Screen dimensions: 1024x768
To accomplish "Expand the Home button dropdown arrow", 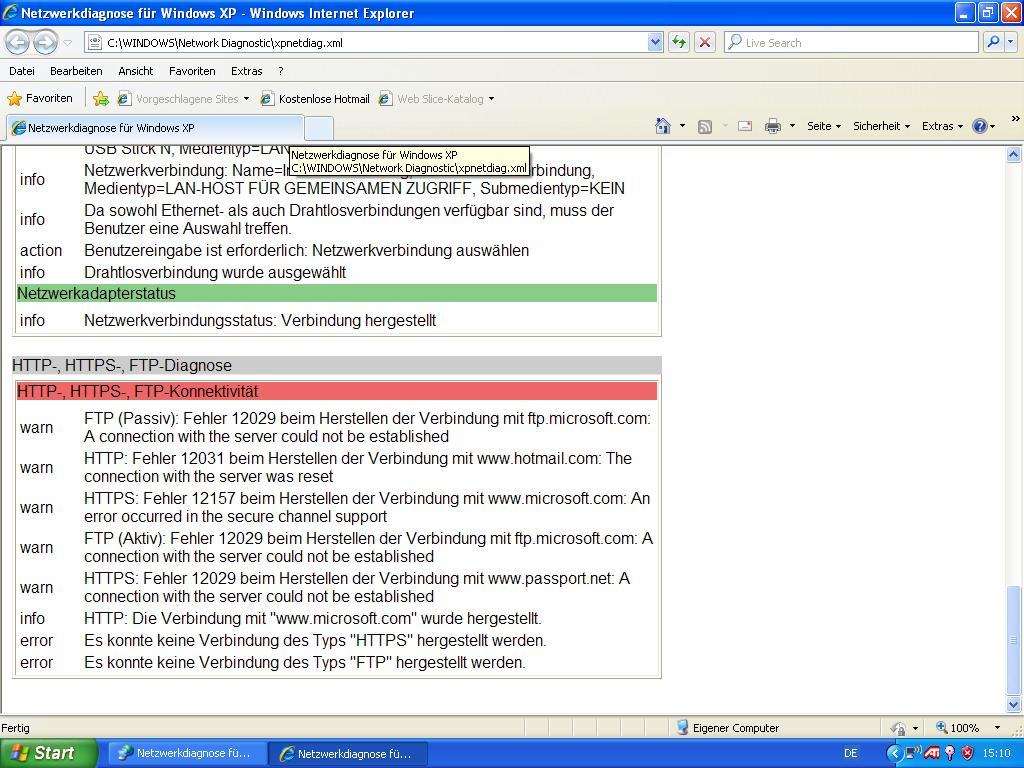I will coord(682,126).
